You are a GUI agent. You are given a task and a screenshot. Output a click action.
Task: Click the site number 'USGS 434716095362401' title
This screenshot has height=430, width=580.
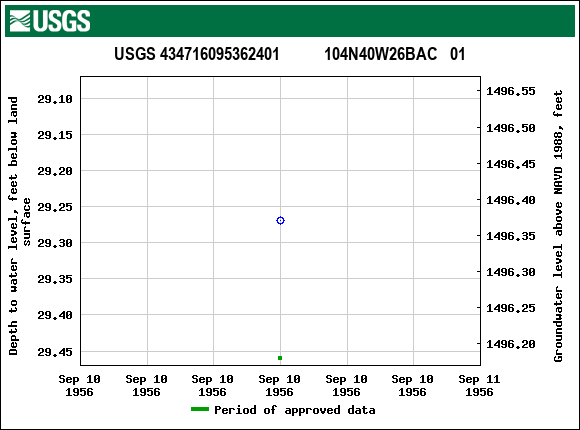196,54
